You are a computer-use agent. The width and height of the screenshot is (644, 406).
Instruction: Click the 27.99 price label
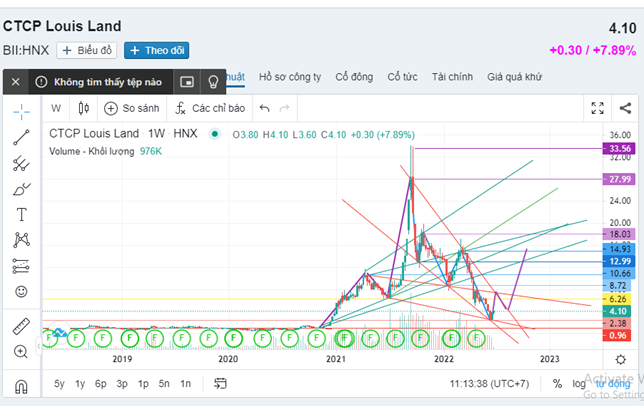coord(619,179)
